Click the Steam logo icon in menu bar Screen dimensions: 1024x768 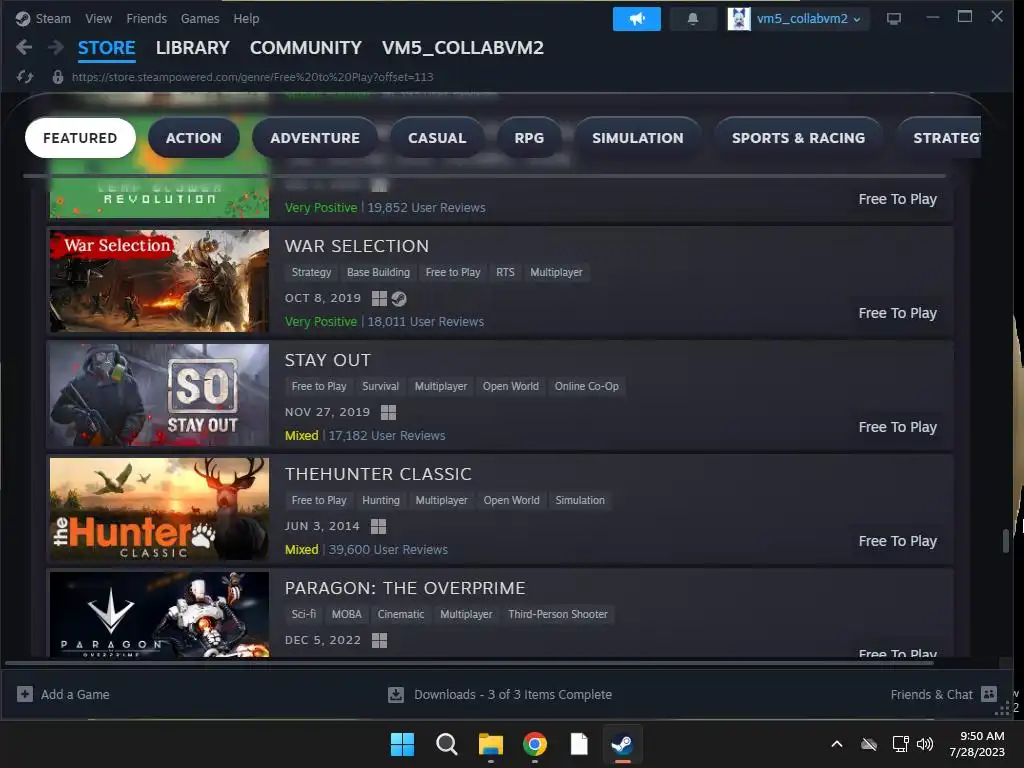click(x=23, y=19)
